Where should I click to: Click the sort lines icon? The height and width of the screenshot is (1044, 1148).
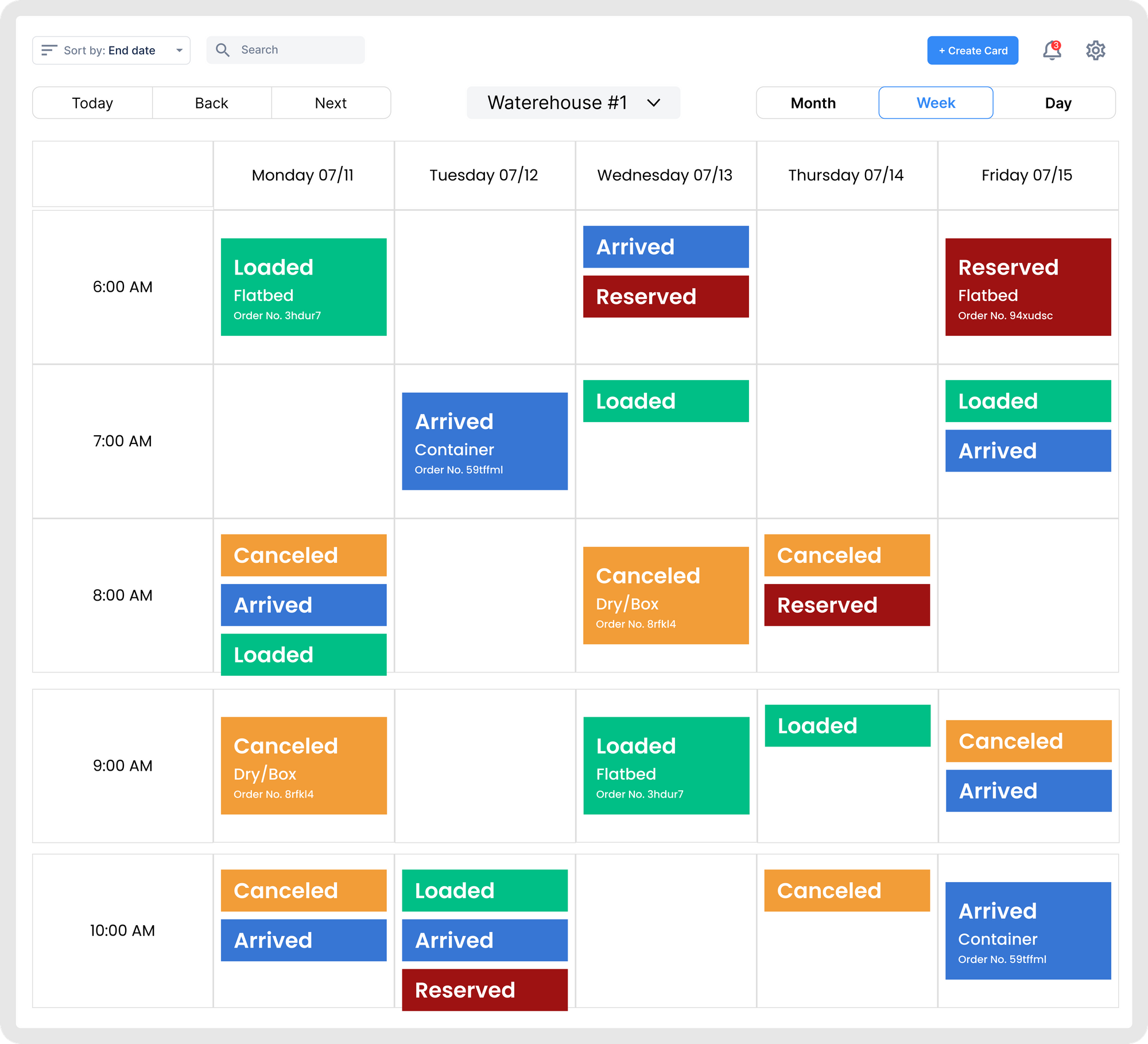(49, 50)
